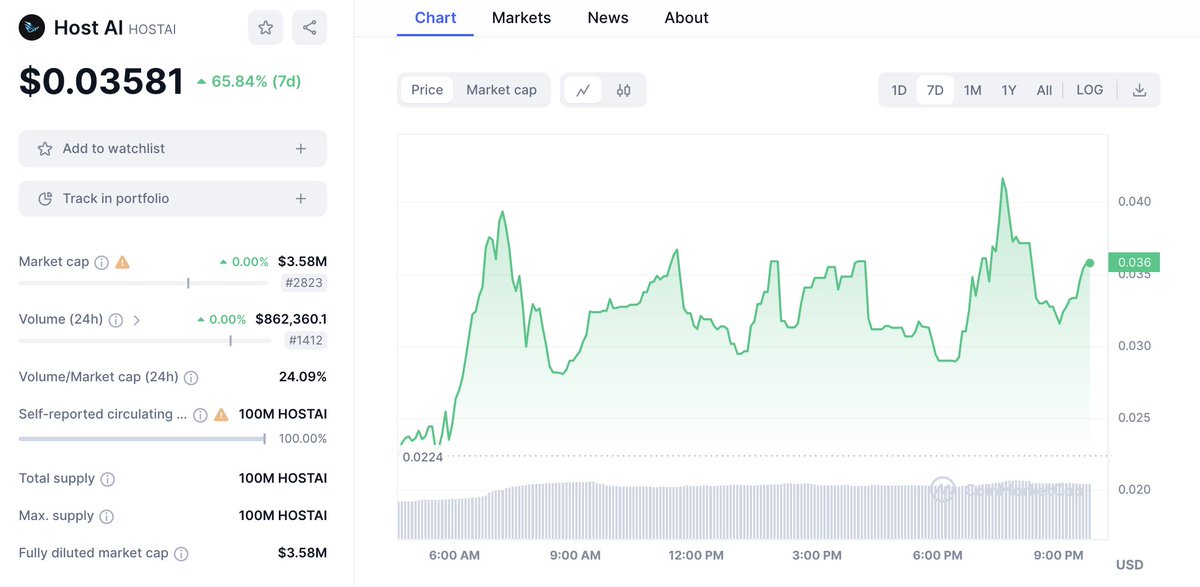Click the plus icon on Track in portfolio
The image size is (1200, 587).
pos(301,198)
